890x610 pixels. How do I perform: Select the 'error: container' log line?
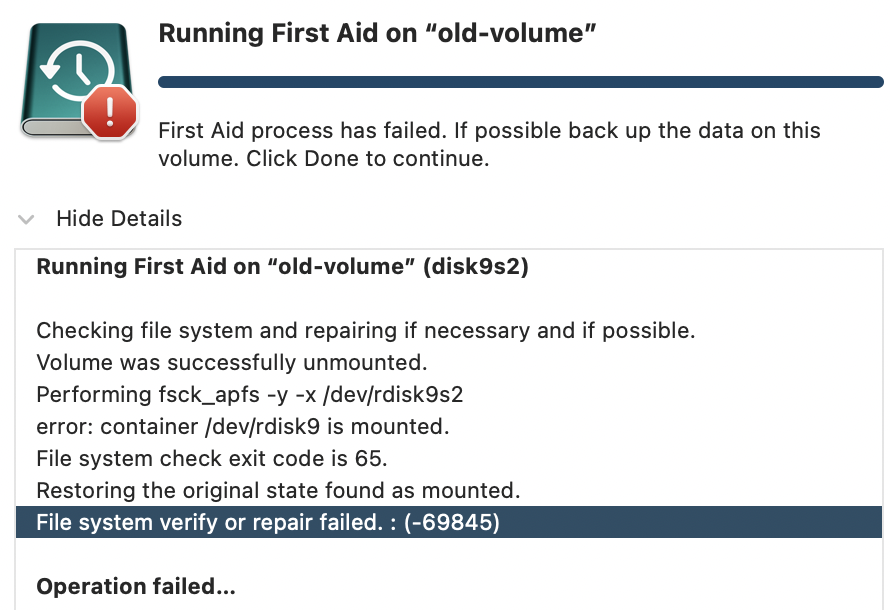click(243, 427)
